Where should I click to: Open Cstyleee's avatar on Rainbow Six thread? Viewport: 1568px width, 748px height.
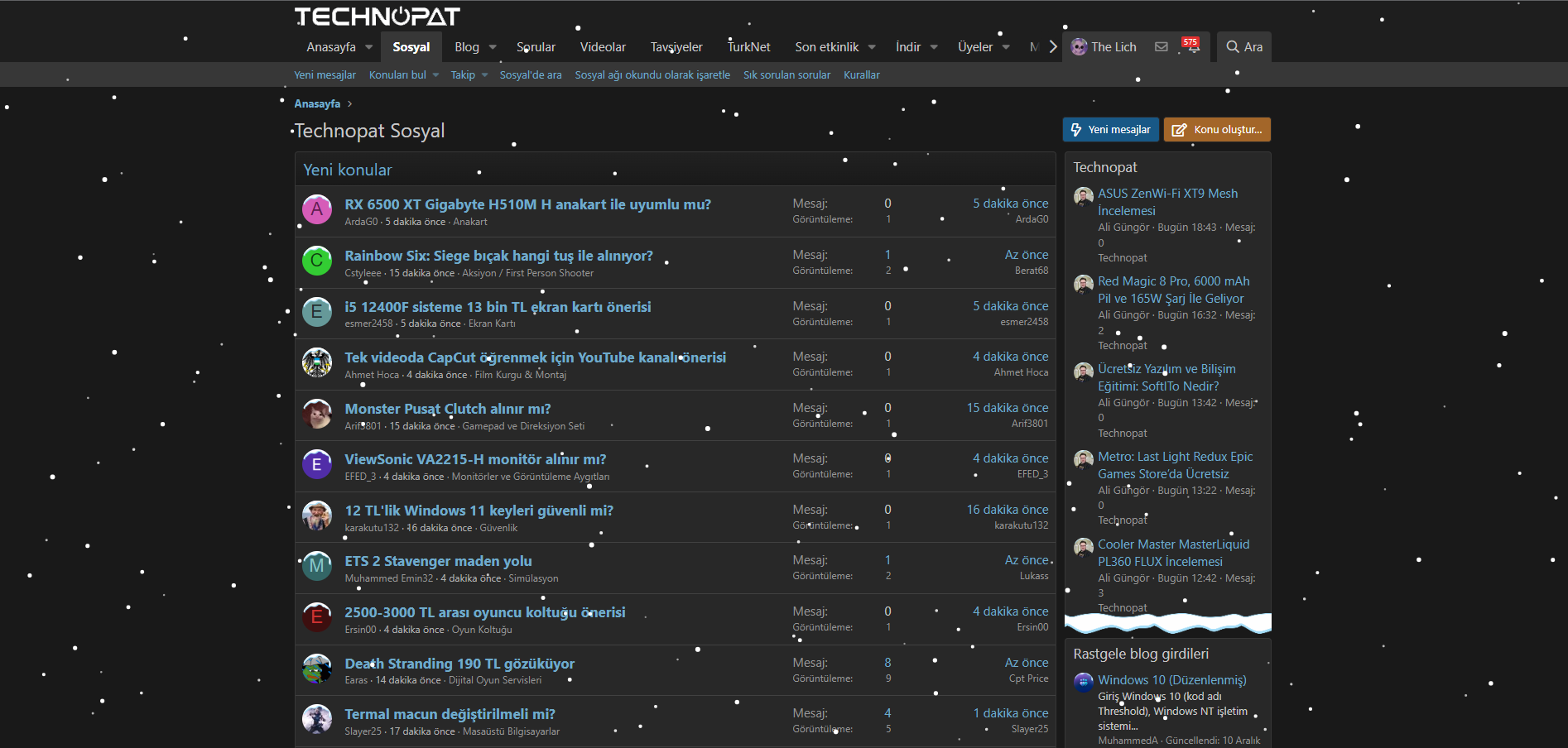point(316,261)
